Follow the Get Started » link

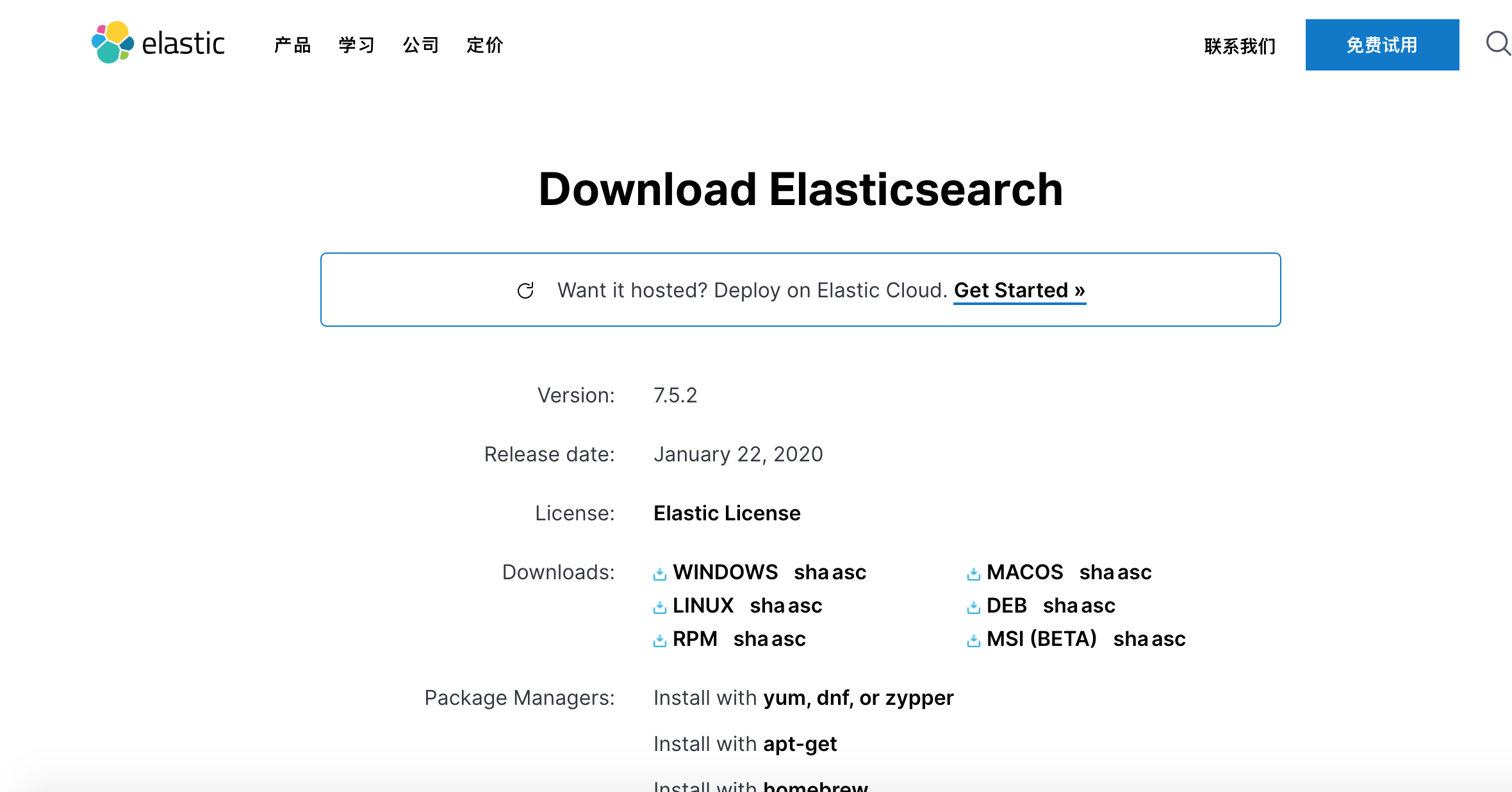[1019, 290]
